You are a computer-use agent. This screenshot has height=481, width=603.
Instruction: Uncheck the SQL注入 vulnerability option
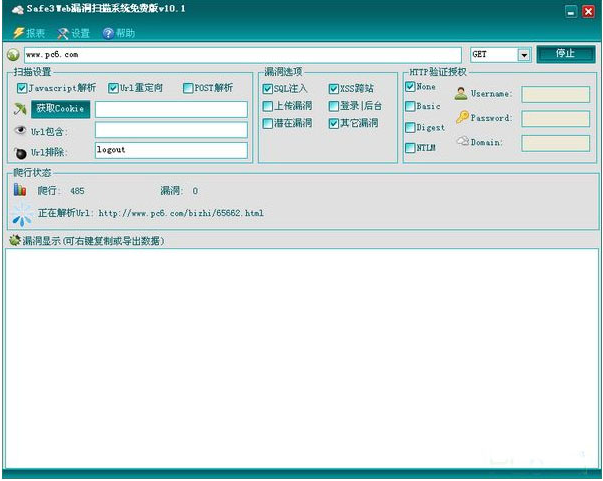(x=268, y=89)
